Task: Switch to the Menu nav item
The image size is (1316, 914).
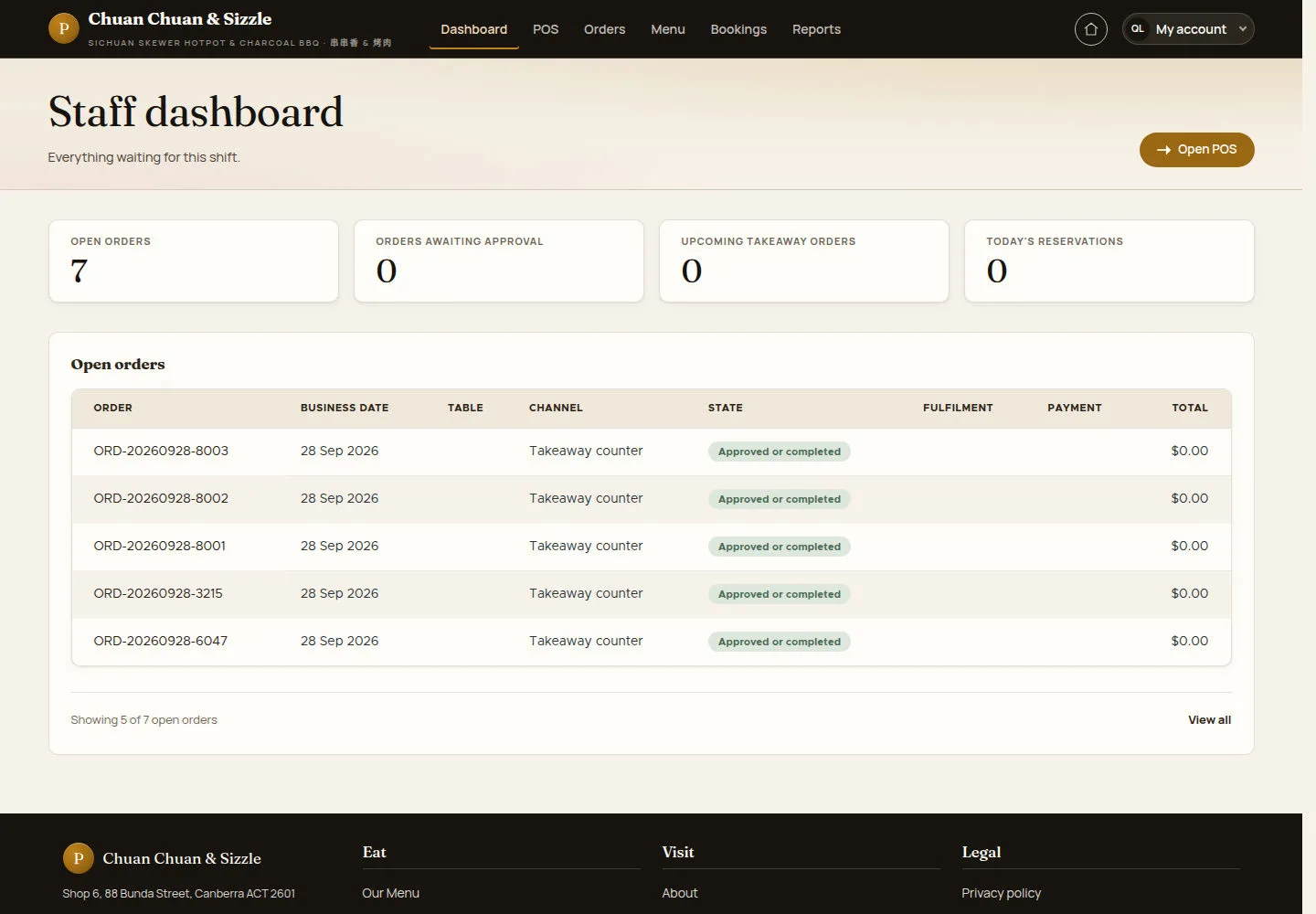Action: [x=668, y=29]
